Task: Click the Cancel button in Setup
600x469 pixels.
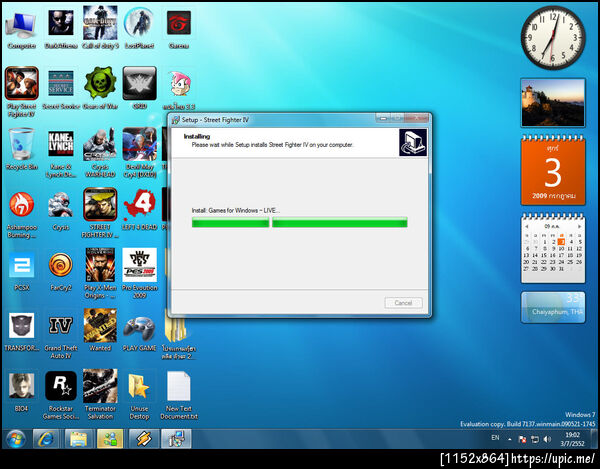Action: (403, 303)
